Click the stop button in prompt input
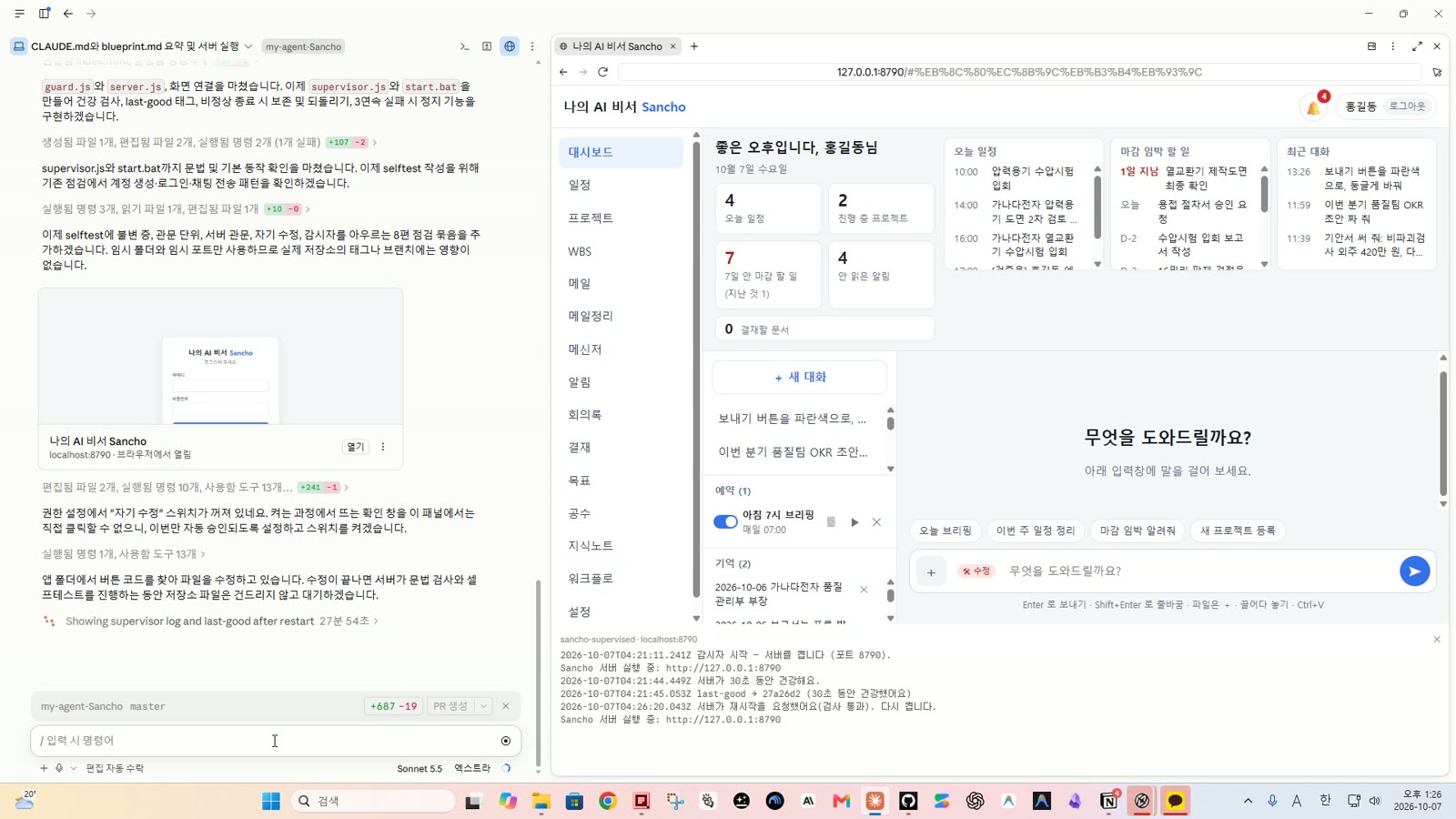 (506, 741)
